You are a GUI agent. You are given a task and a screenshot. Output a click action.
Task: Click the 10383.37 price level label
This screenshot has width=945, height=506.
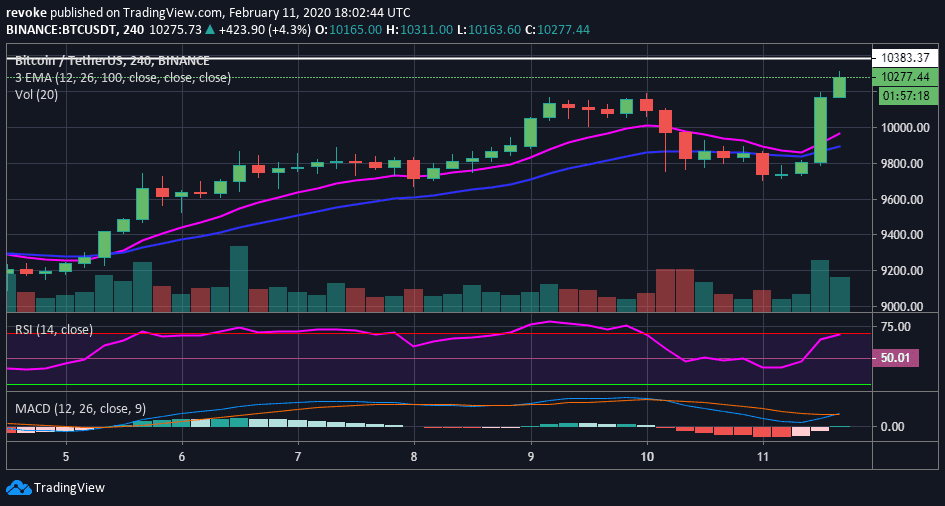906,58
